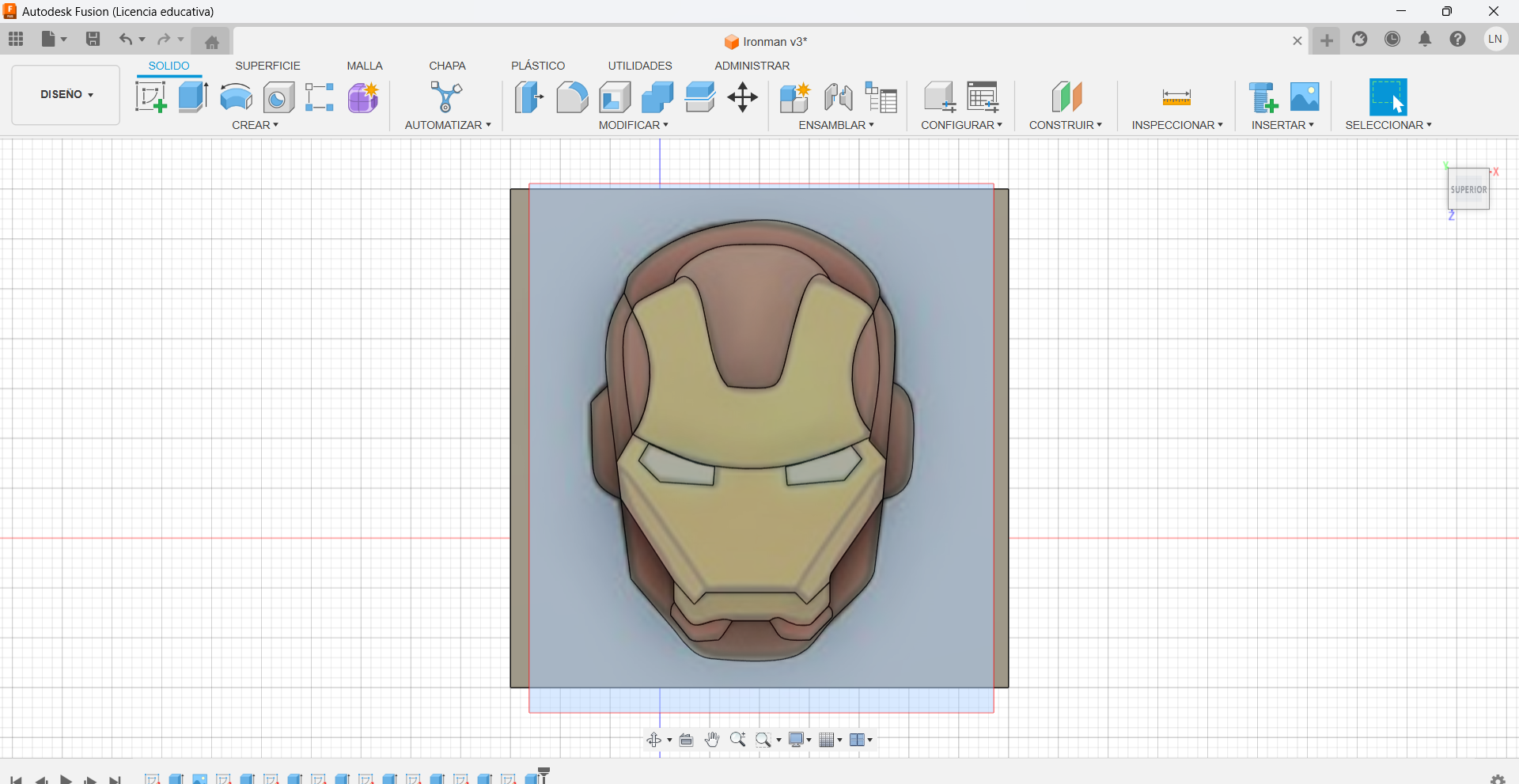The height and width of the screenshot is (784, 1519).
Task: Activate the Measure tool
Action: coord(1176,97)
